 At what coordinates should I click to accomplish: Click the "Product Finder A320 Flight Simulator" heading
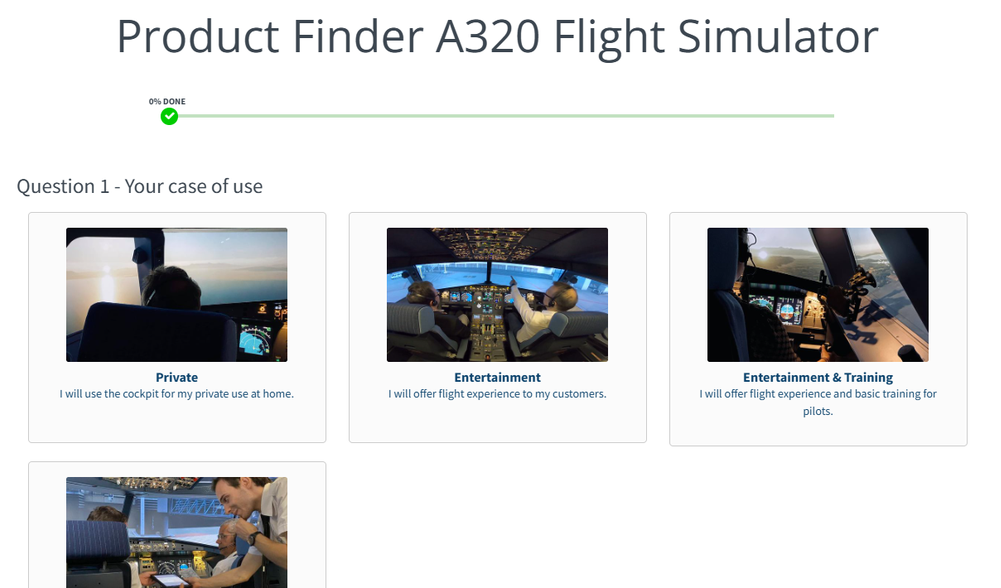[497, 37]
